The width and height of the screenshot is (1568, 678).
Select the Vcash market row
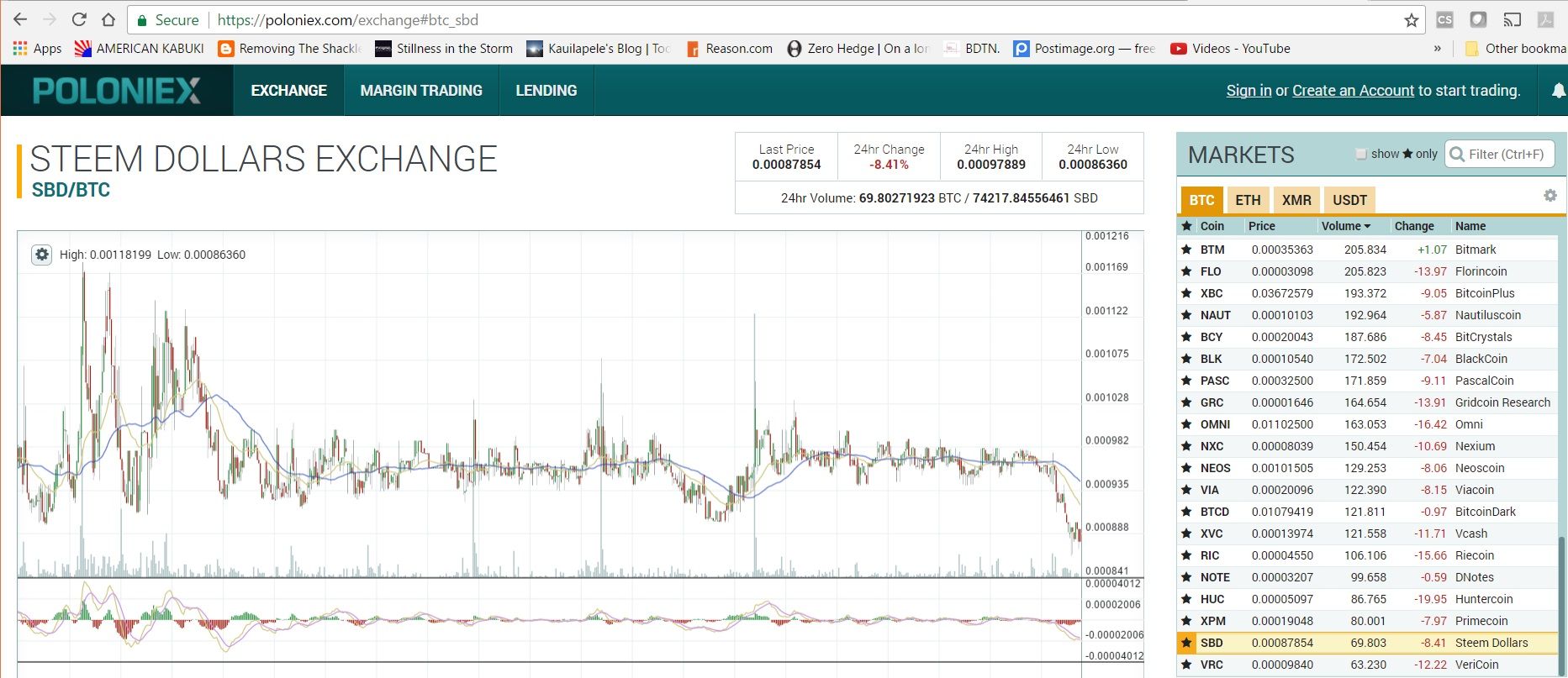[1367, 533]
